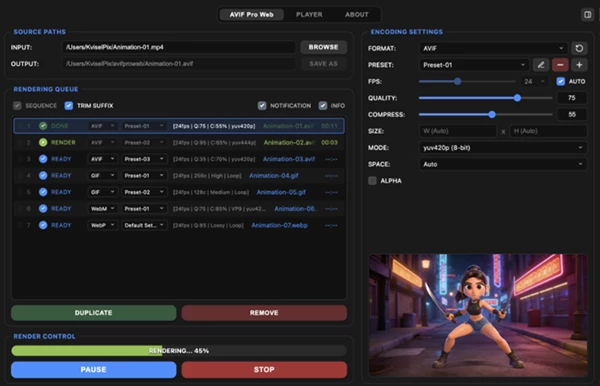600x386 pixels.
Task: Duplicate the selected queue item
Action: (x=94, y=313)
